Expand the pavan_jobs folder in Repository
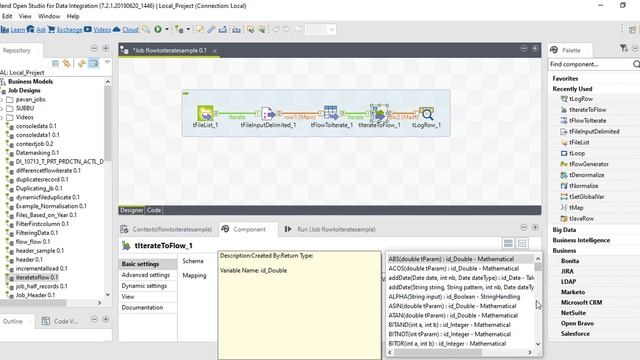The image size is (640, 360). 2,99
